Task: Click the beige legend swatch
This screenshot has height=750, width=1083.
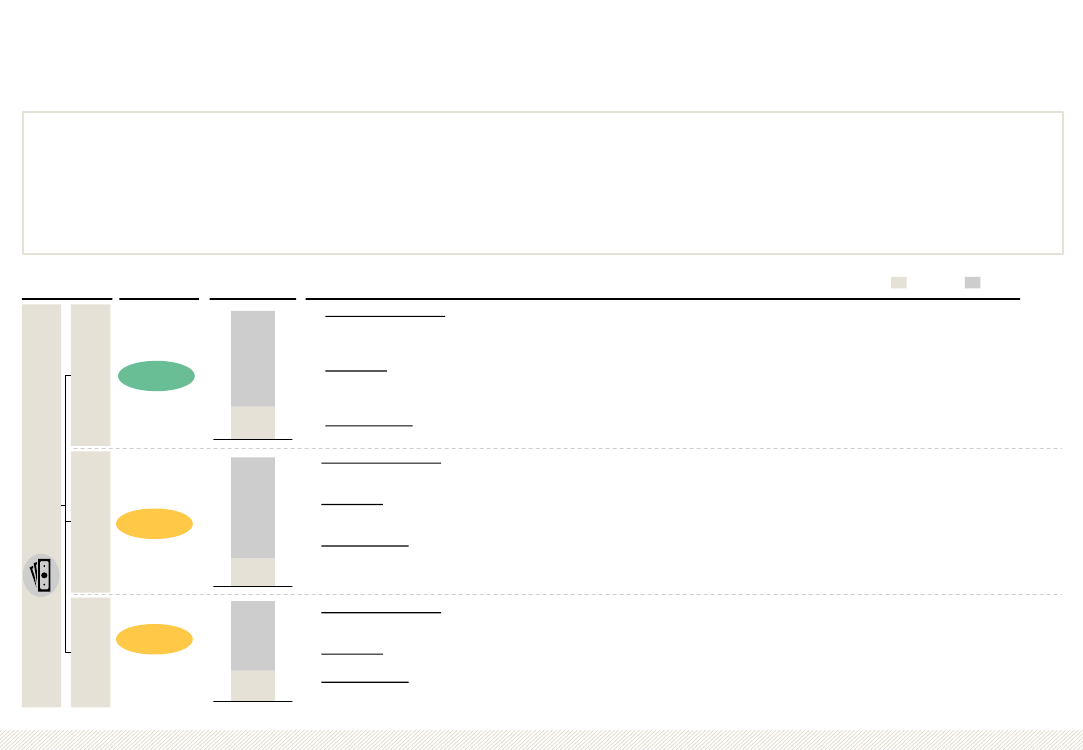Action: tap(899, 282)
